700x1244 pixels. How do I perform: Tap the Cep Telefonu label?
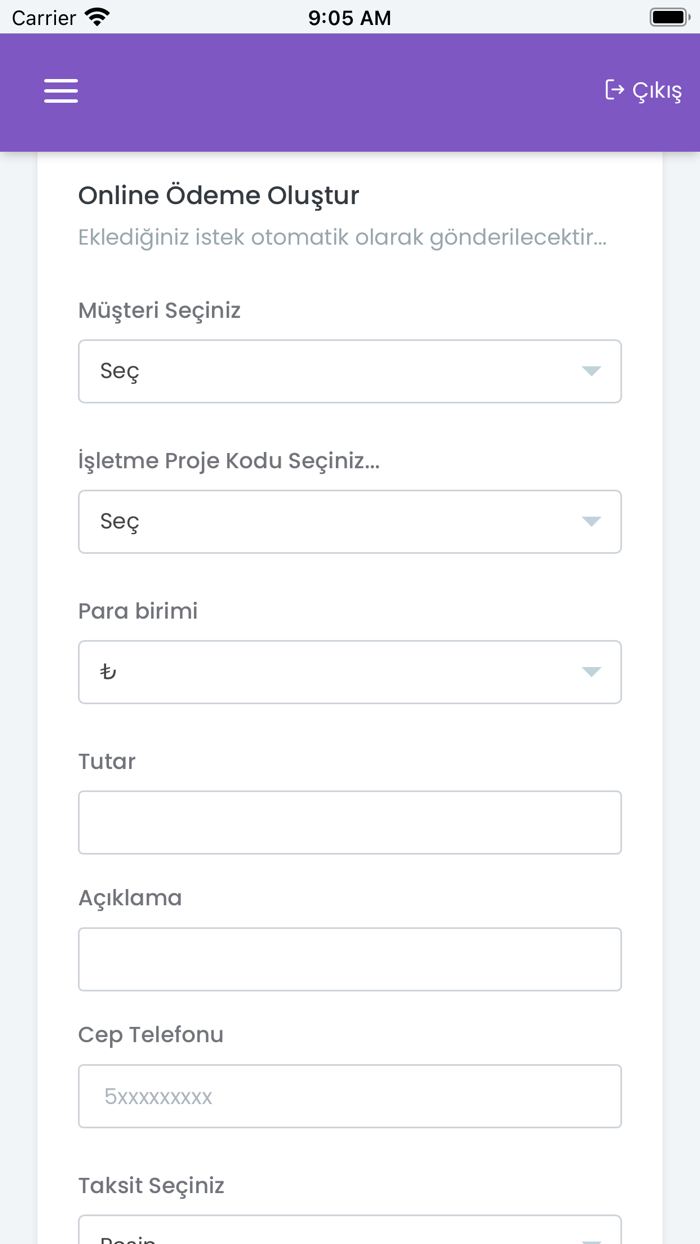tap(151, 1034)
